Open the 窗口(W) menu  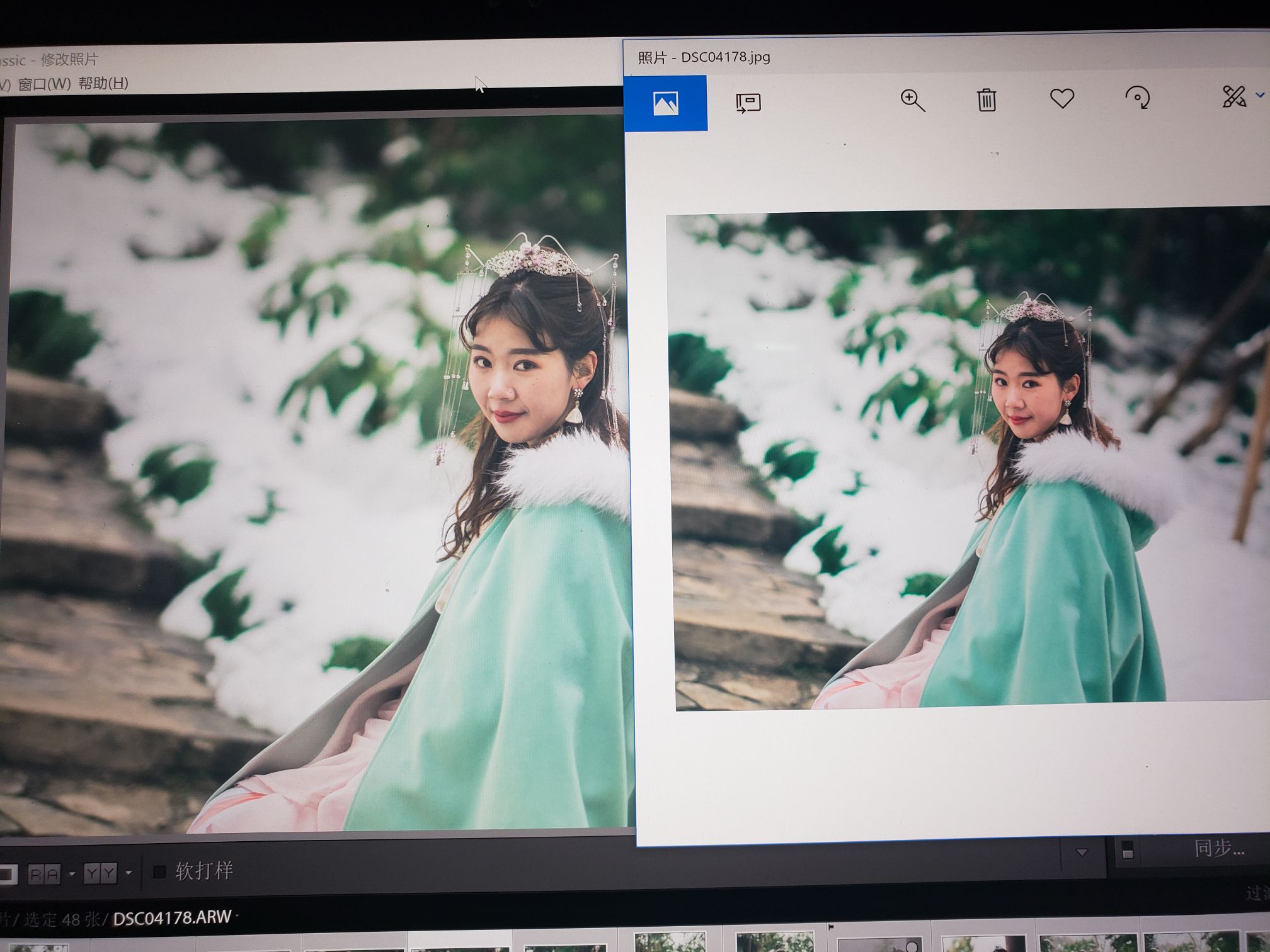coord(44,84)
